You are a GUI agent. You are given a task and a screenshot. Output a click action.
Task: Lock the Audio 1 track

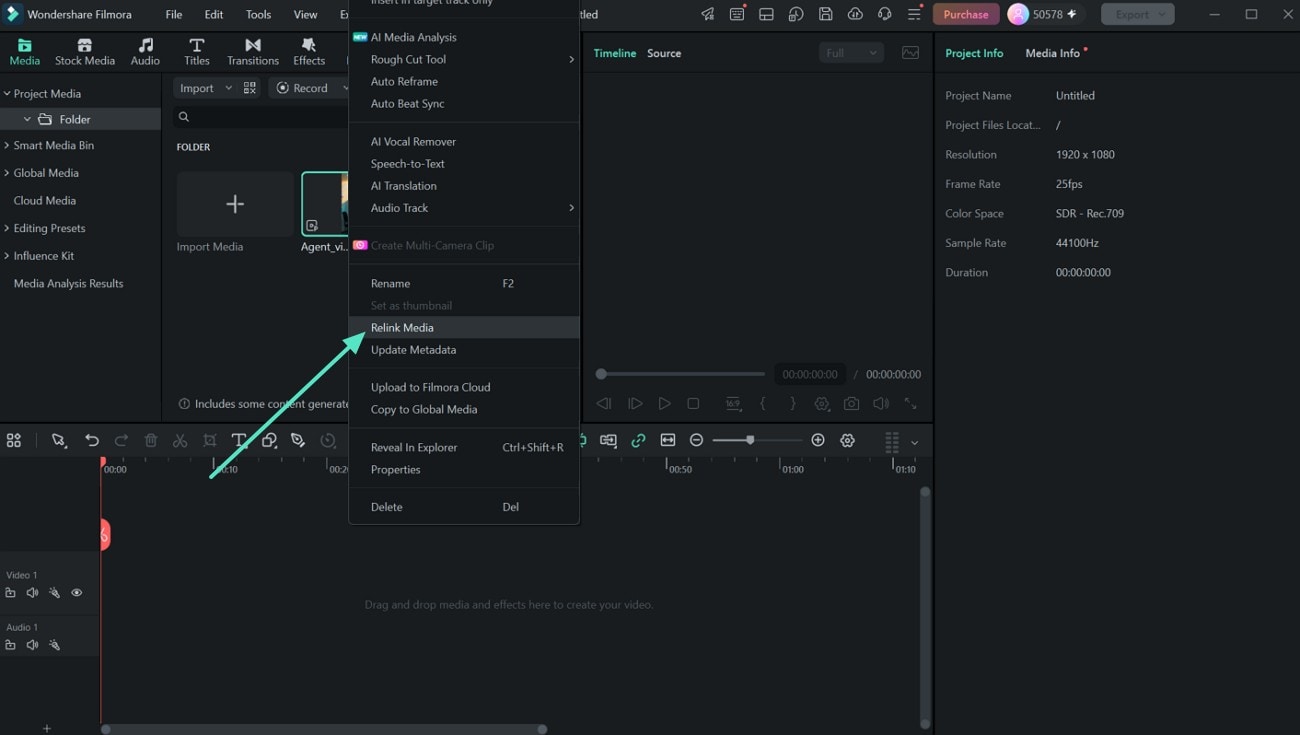10,645
